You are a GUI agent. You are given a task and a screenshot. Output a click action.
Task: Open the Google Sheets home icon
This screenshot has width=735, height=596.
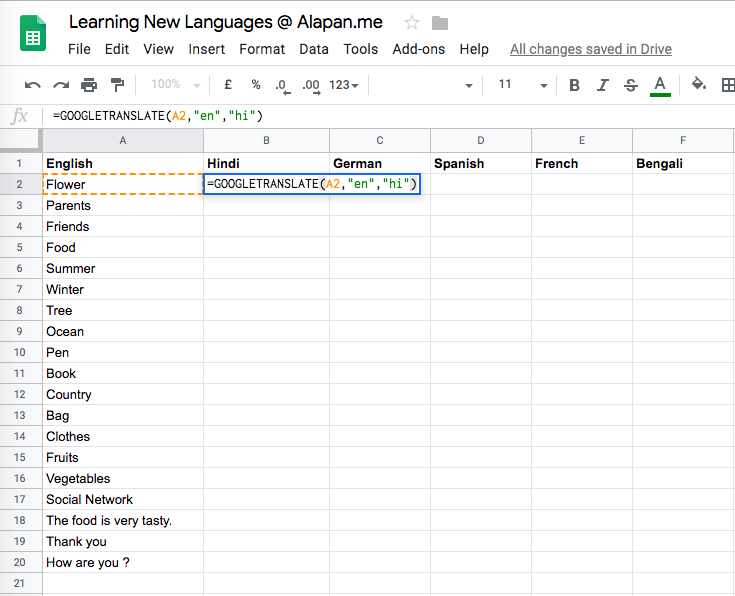point(33,33)
